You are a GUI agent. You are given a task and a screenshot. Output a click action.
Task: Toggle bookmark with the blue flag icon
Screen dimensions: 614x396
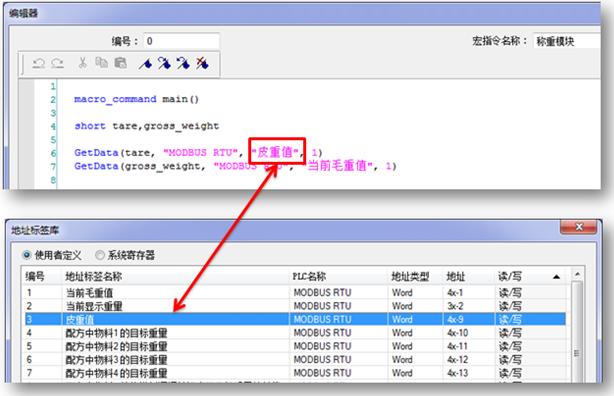point(145,63)
